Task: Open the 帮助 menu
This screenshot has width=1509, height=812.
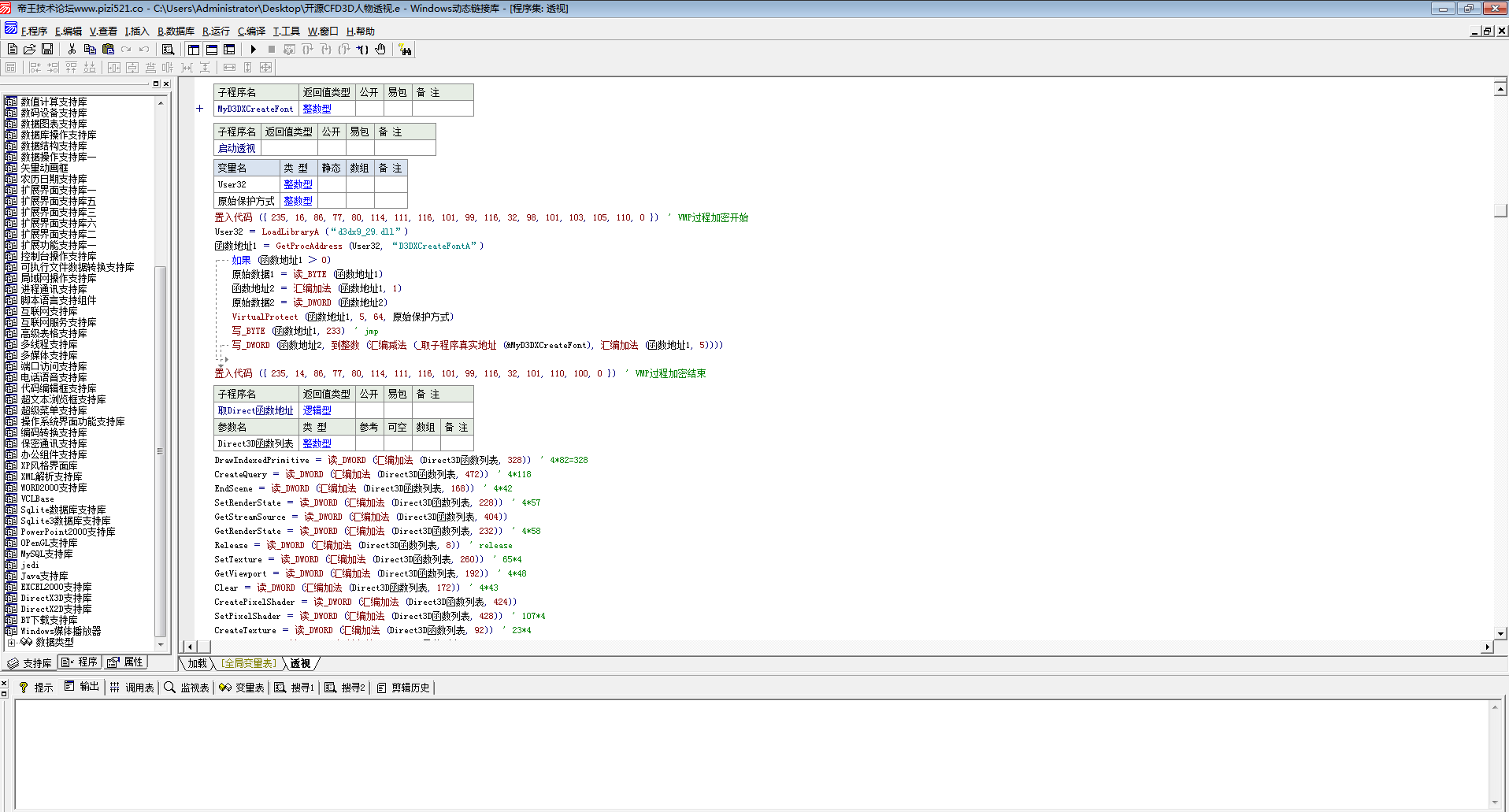Action: tap(361, 32)
